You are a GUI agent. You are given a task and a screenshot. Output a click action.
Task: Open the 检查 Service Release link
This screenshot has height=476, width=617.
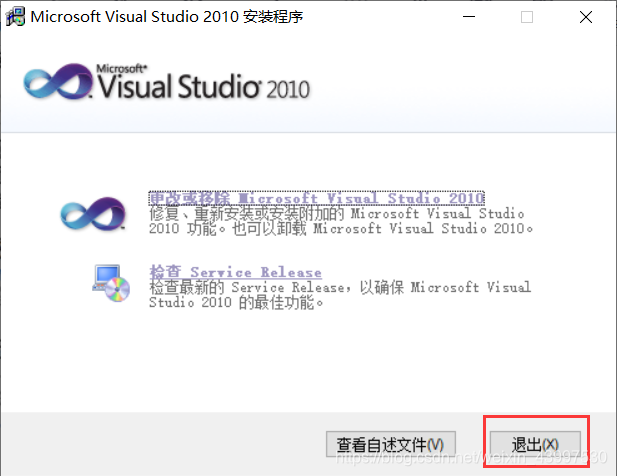click(x=235, y=272)
